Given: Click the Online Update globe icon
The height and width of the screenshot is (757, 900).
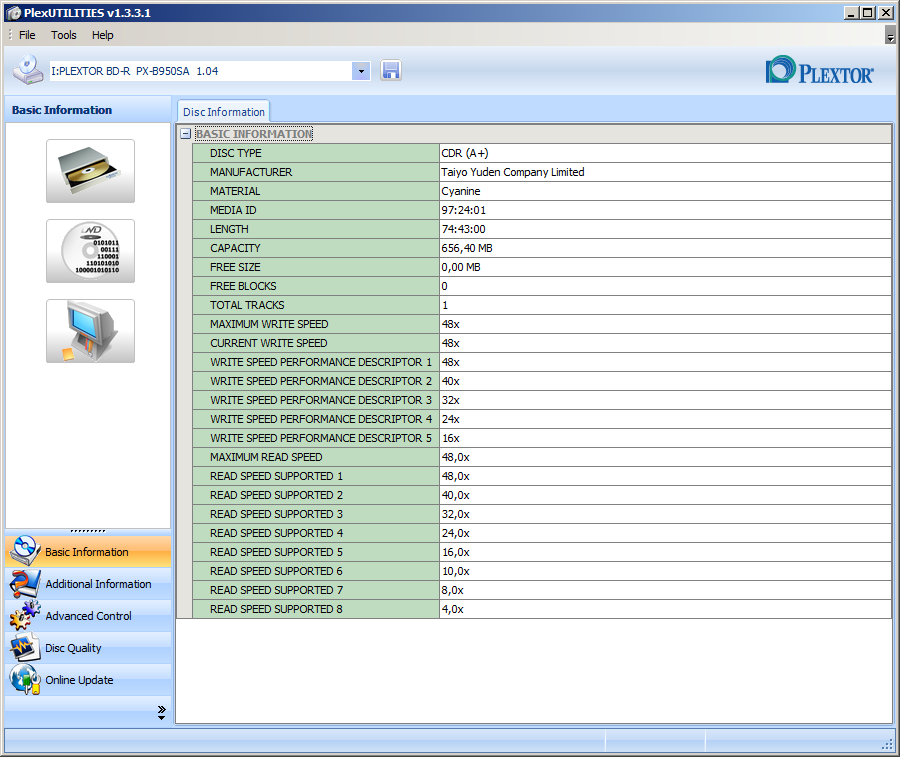Looking at the screenshot, I should pos(25,680).
